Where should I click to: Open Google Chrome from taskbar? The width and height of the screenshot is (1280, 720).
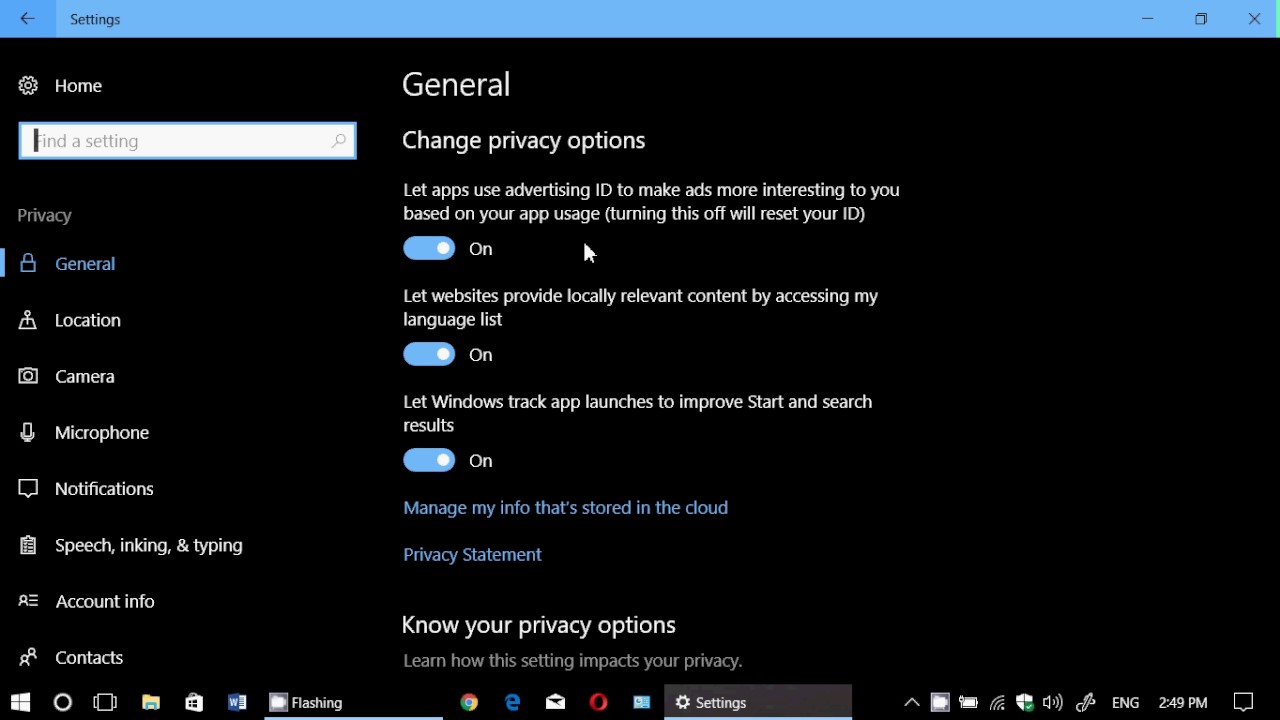[469, 703]
